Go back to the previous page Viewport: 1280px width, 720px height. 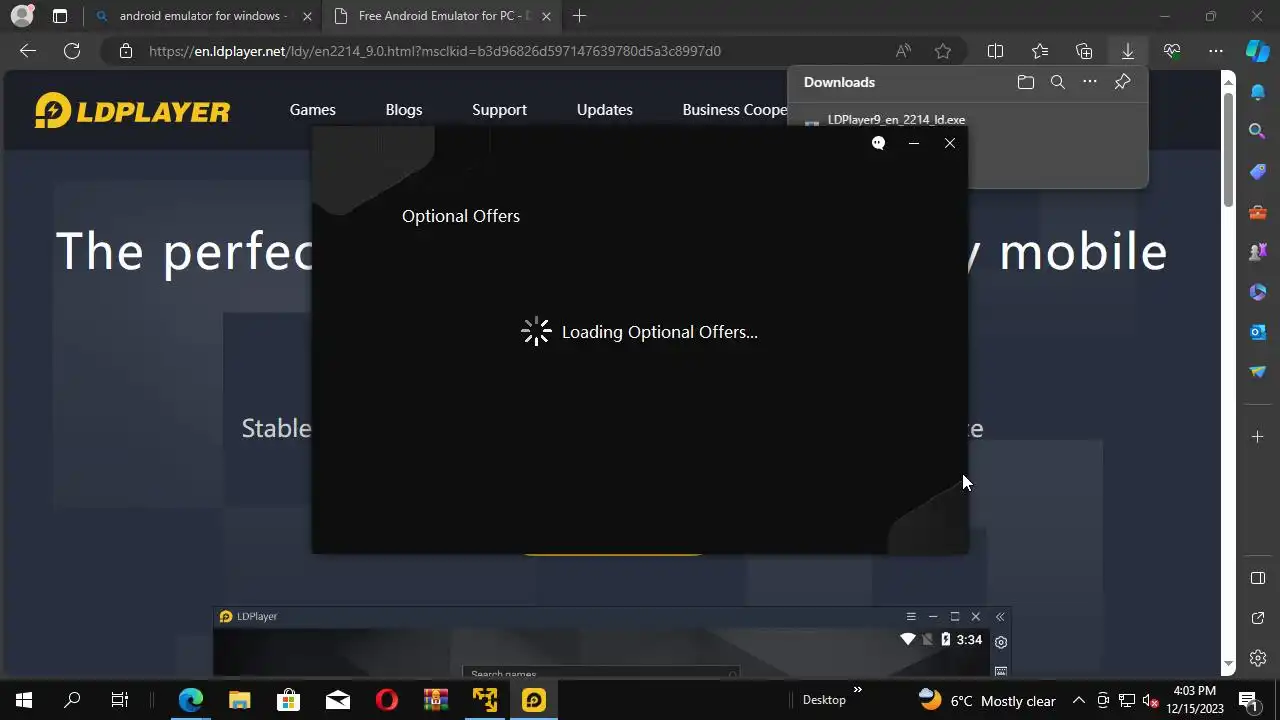point(28,51)
